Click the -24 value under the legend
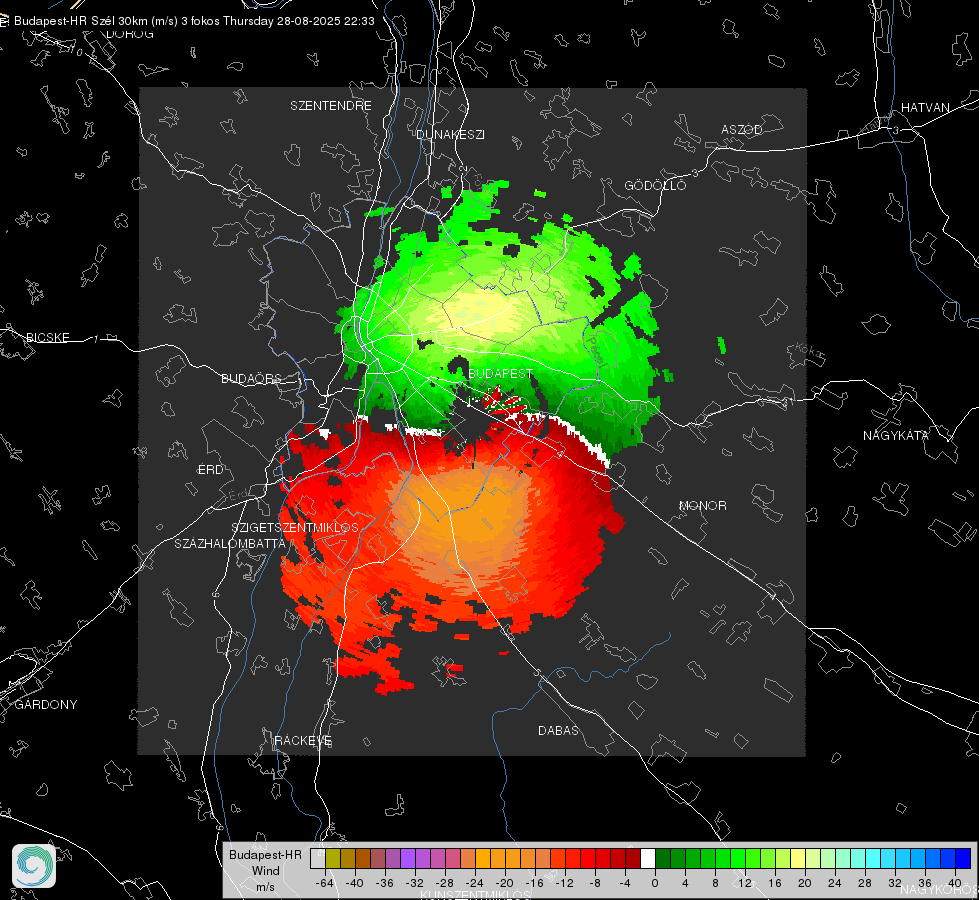The height and width of the screenshot is (900, 979). (x=475, y=883)
